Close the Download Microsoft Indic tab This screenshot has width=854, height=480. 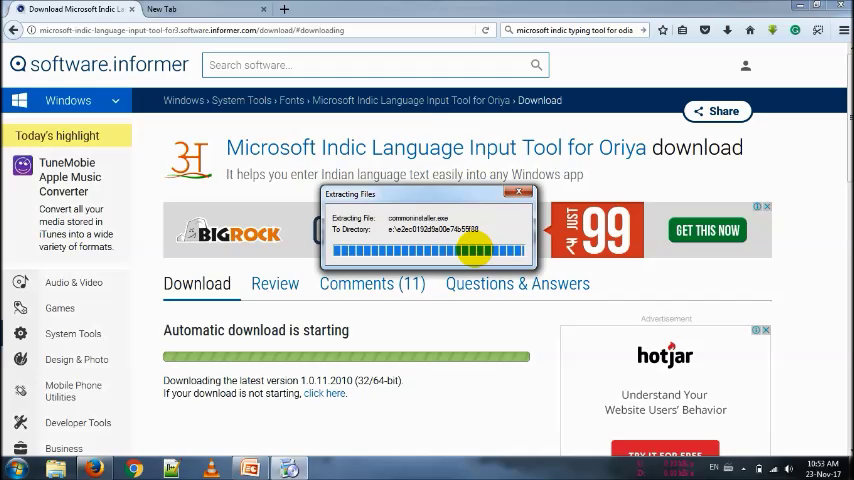(x=132, y=9)
